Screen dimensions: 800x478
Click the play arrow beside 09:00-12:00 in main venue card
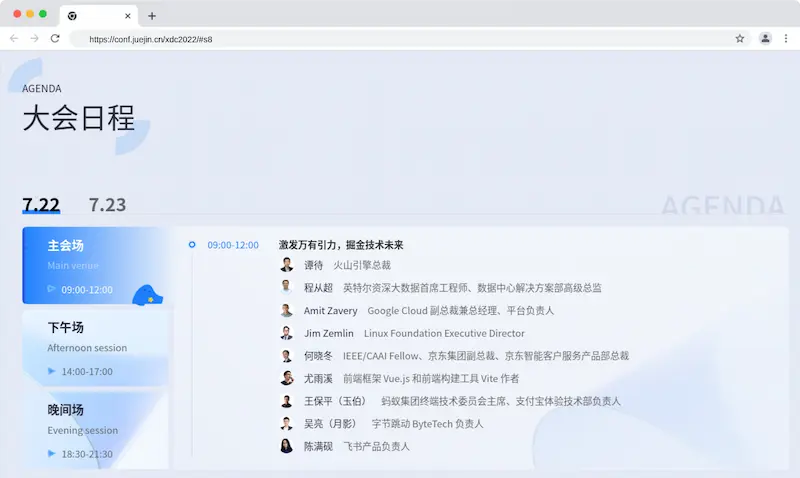(52, 289)
